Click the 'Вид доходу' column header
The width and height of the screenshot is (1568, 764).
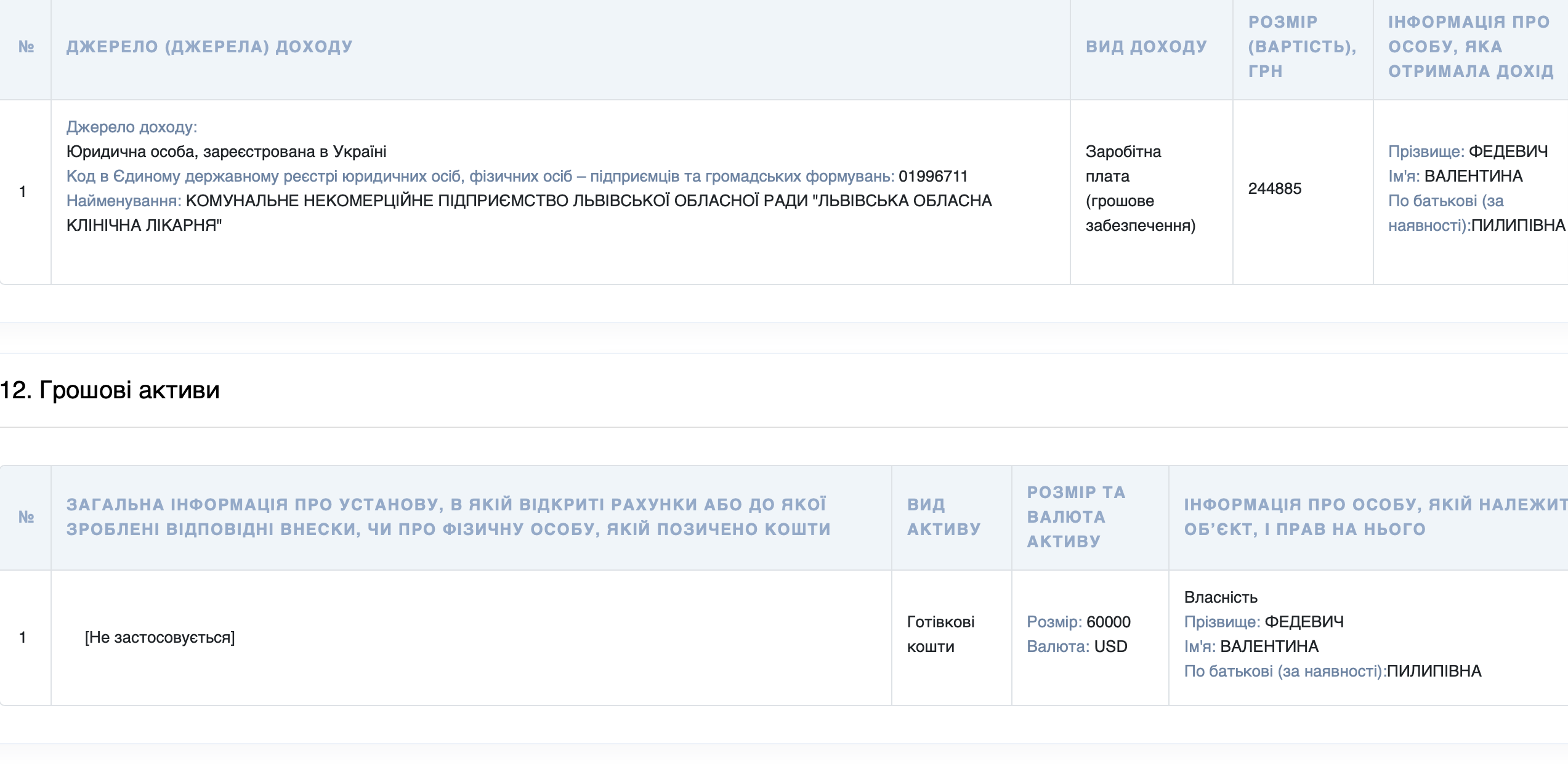coord(1146,47)
